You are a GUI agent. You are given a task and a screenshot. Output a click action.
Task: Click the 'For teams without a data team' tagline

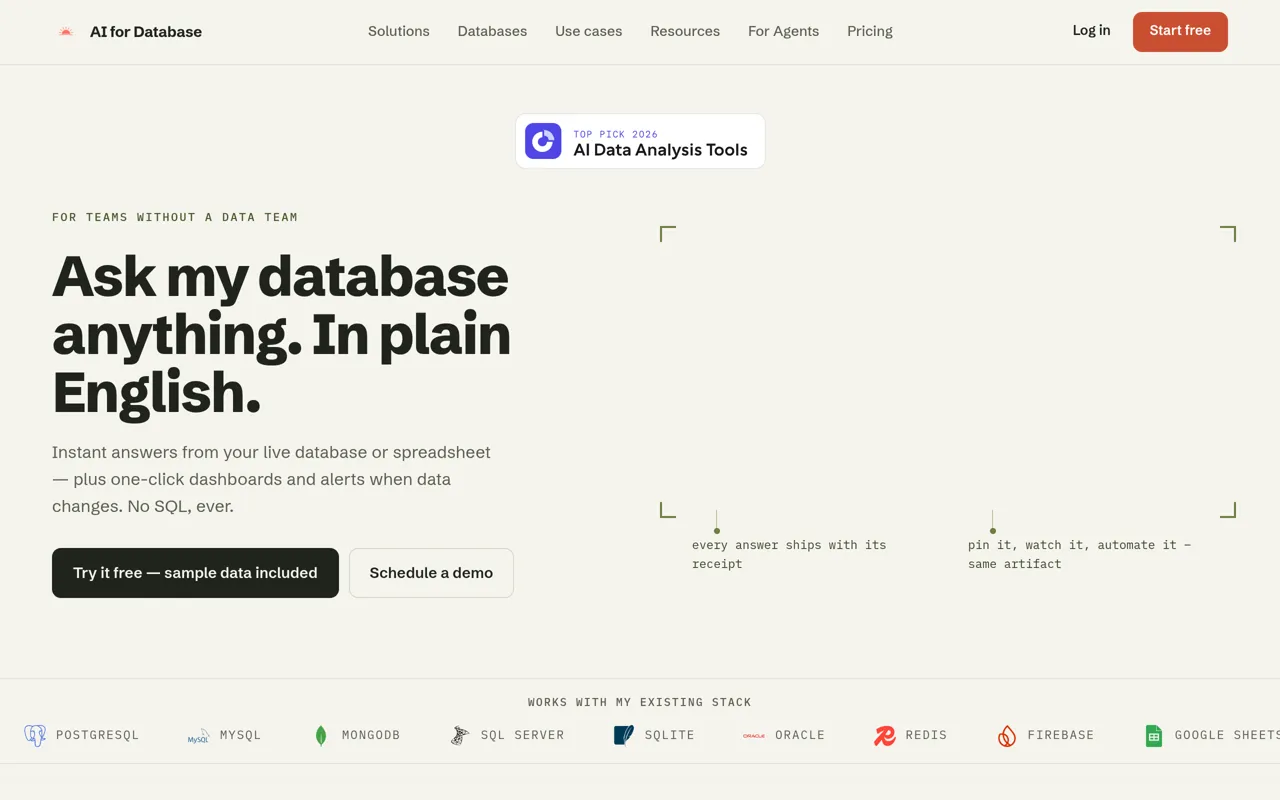point(175,217)
